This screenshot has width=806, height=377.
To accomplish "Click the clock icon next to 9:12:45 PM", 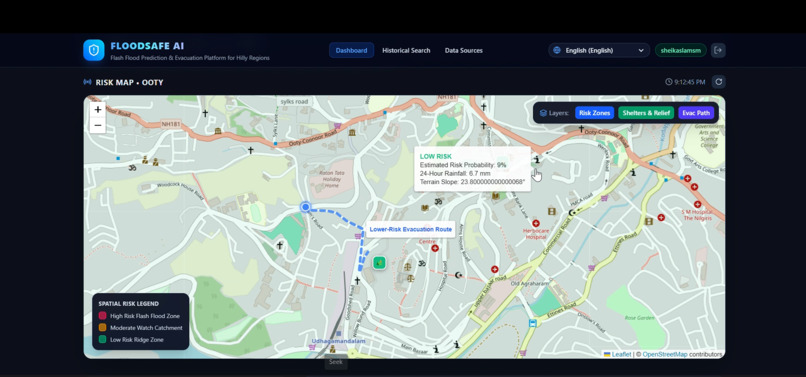I will tap(668, 82).
